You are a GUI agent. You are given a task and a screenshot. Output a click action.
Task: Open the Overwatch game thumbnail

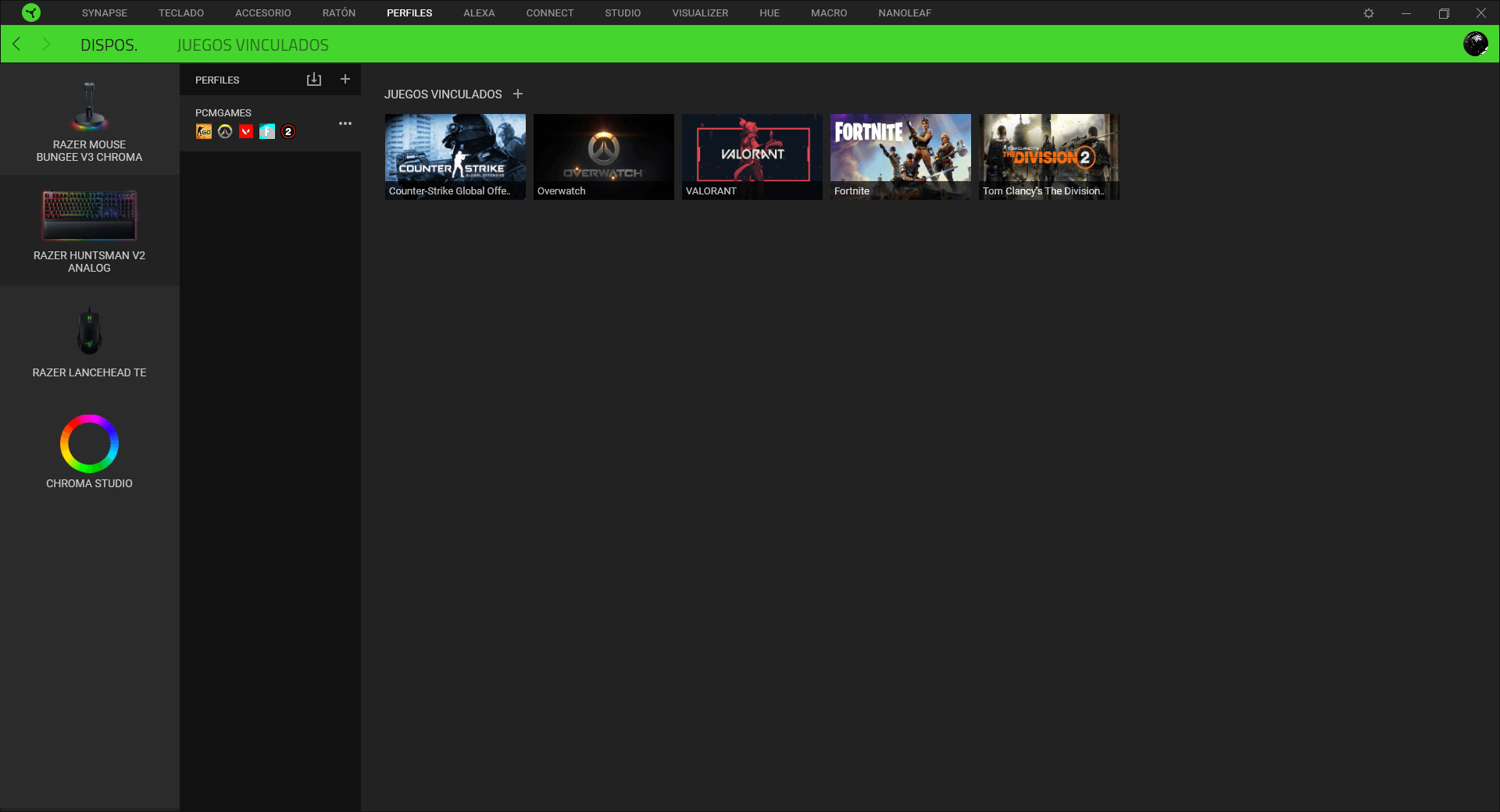604,157
